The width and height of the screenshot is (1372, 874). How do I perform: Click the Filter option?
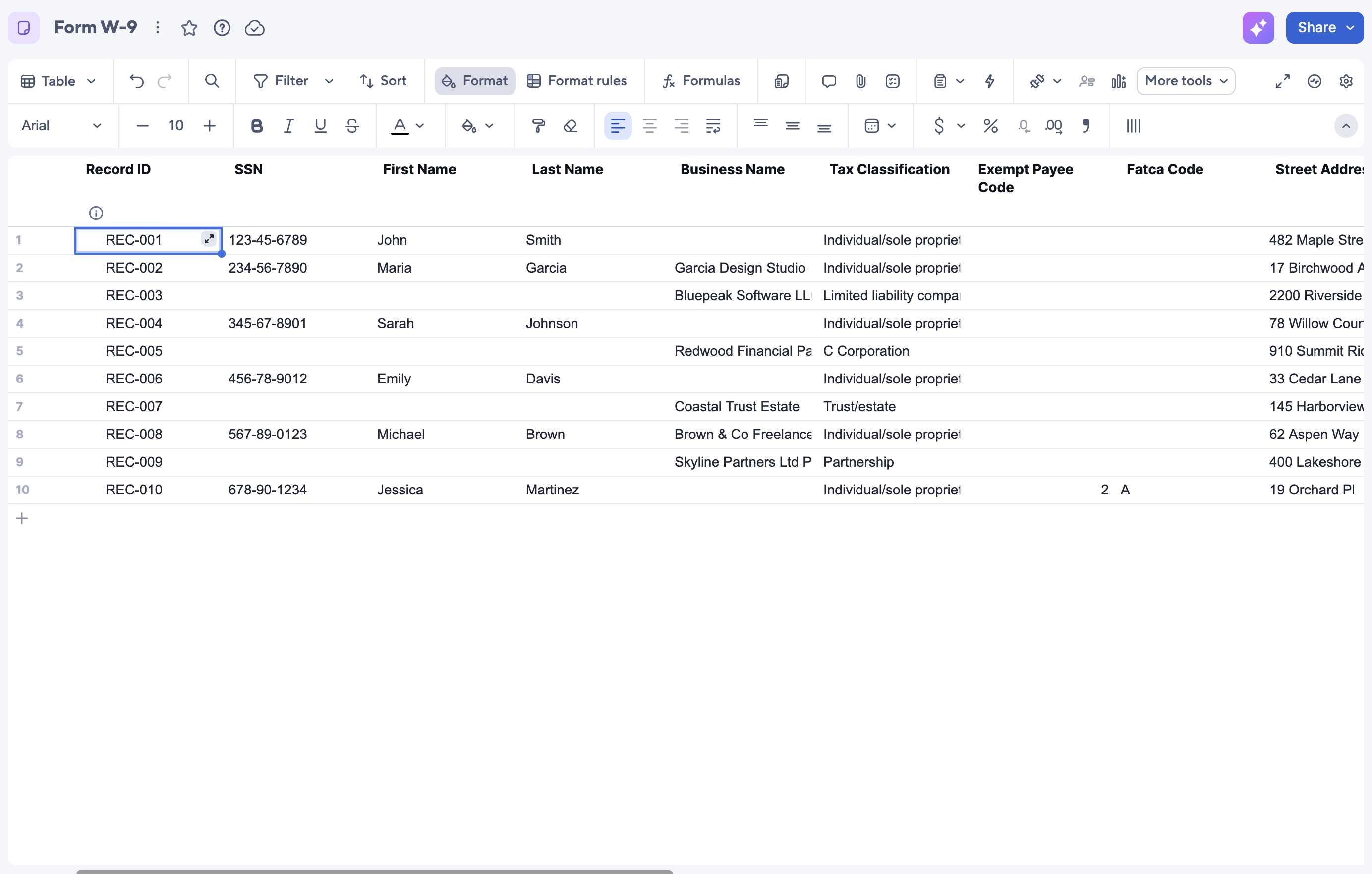click(x=281, y=81)
